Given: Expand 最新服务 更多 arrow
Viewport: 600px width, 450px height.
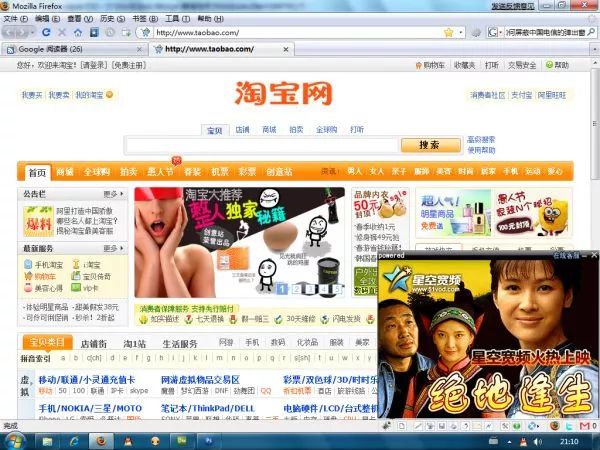Looking at the screenshot, I should point(122,248).
